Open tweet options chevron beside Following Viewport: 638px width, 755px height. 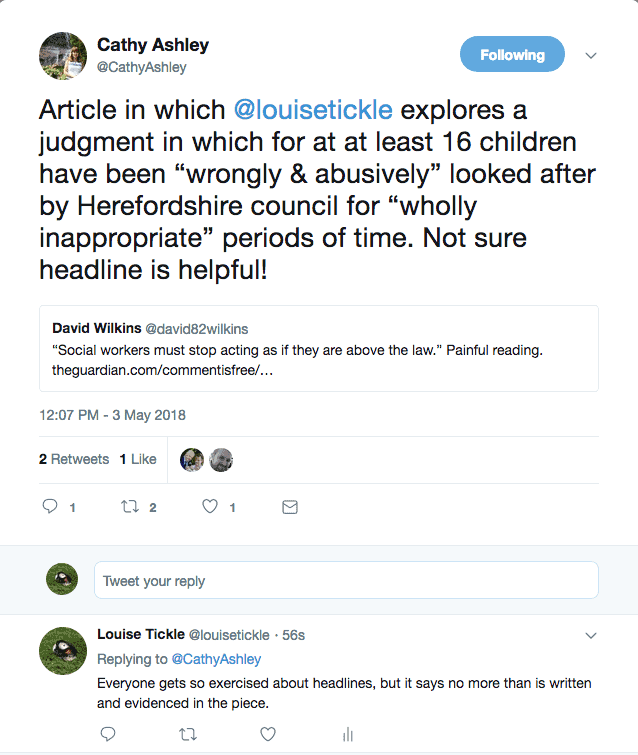(591, 55)
